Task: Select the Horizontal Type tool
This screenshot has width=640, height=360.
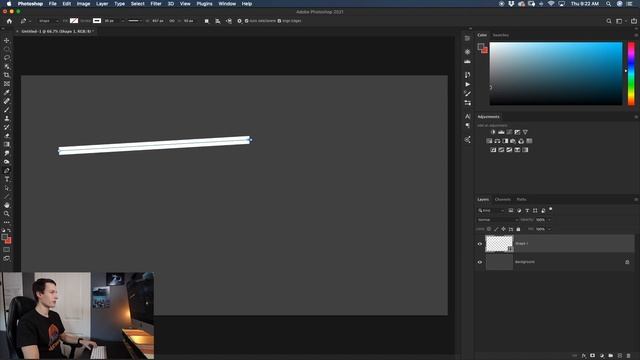Action: [x=7, y=179]
